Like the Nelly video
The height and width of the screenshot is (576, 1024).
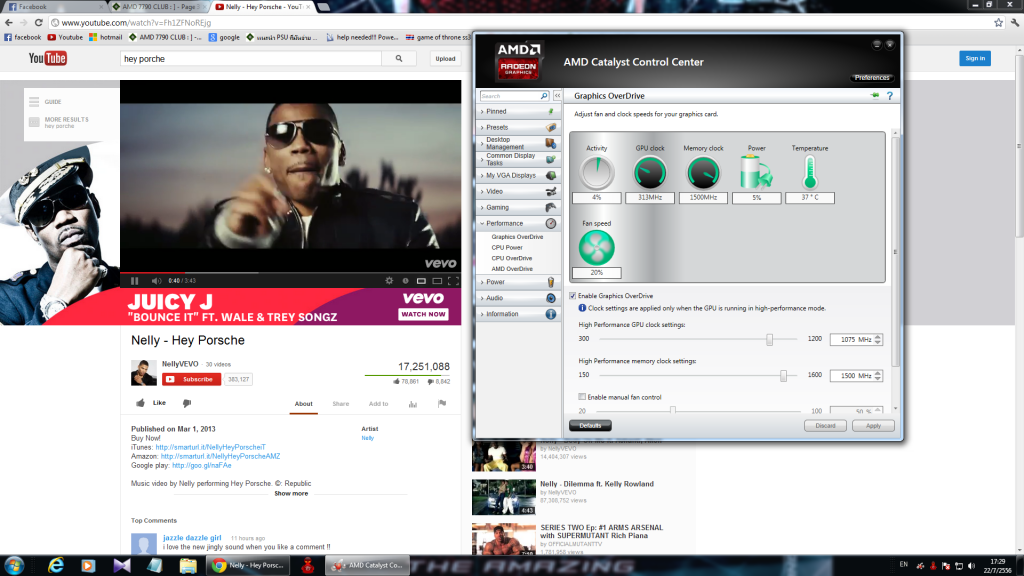tap(151, 403)
